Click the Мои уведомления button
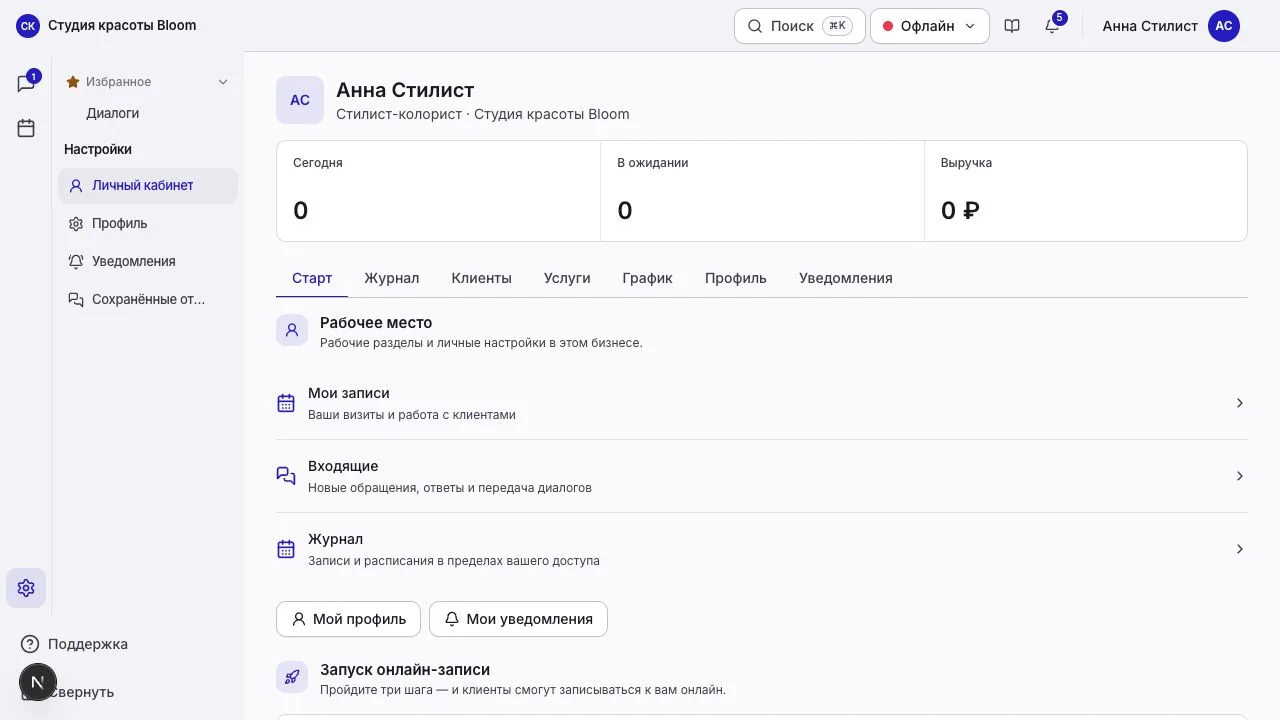 [x=518, y=619]
